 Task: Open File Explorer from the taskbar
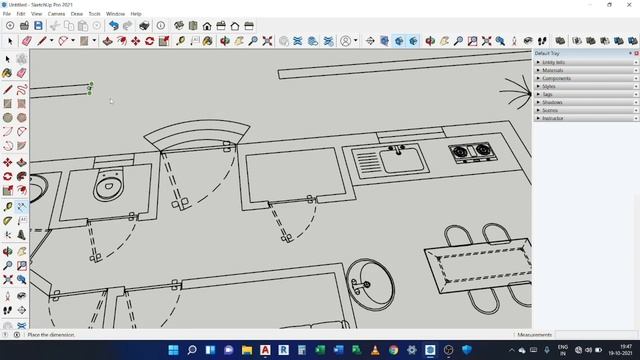click(247, 350)
